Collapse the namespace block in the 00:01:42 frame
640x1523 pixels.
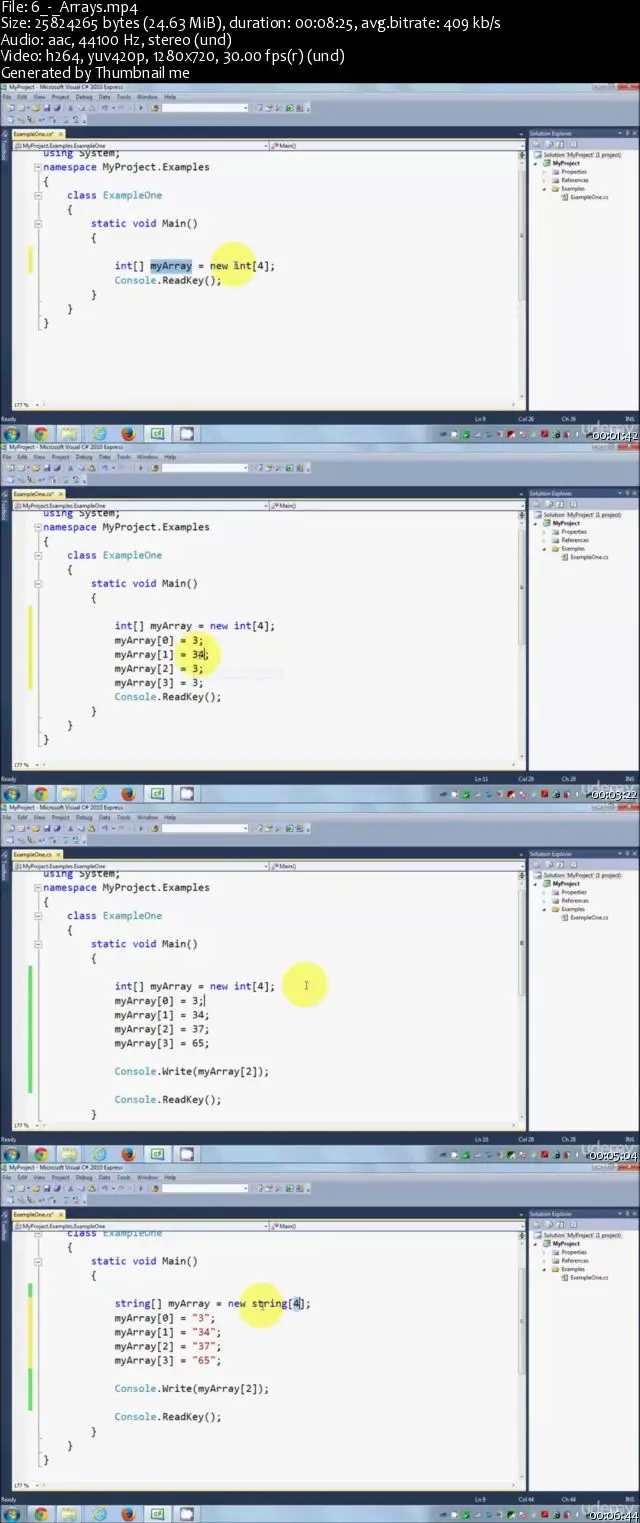(37, 167)
